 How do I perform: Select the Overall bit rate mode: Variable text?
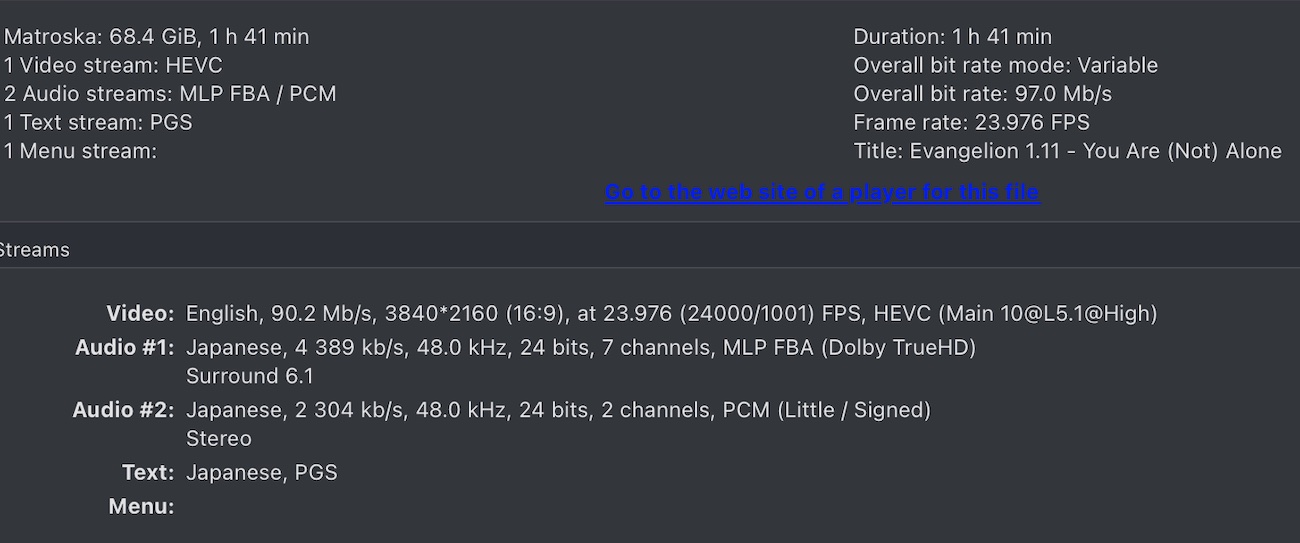[x=1005, y=65]
